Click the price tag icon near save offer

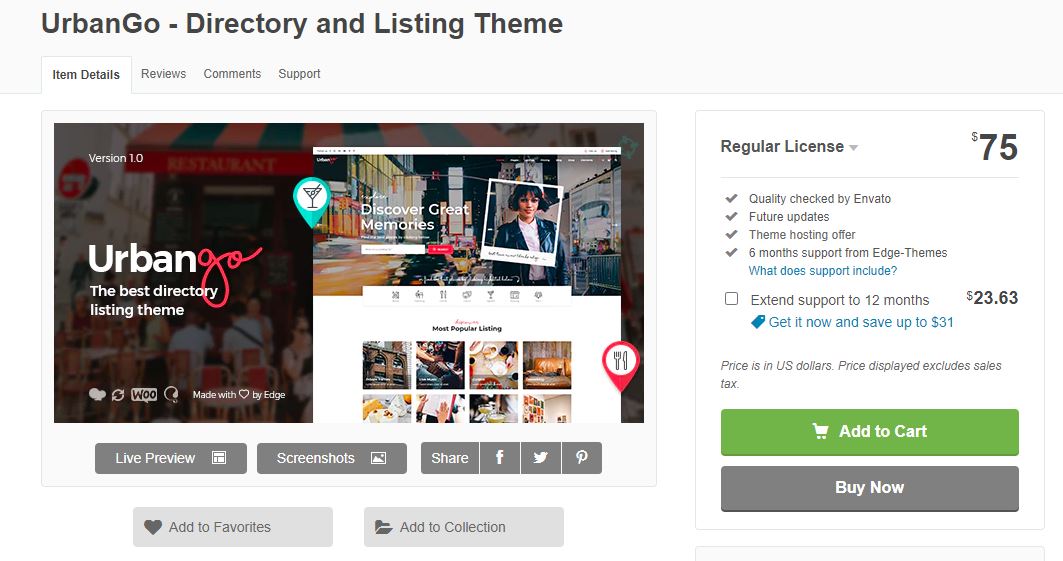(758, 322)
